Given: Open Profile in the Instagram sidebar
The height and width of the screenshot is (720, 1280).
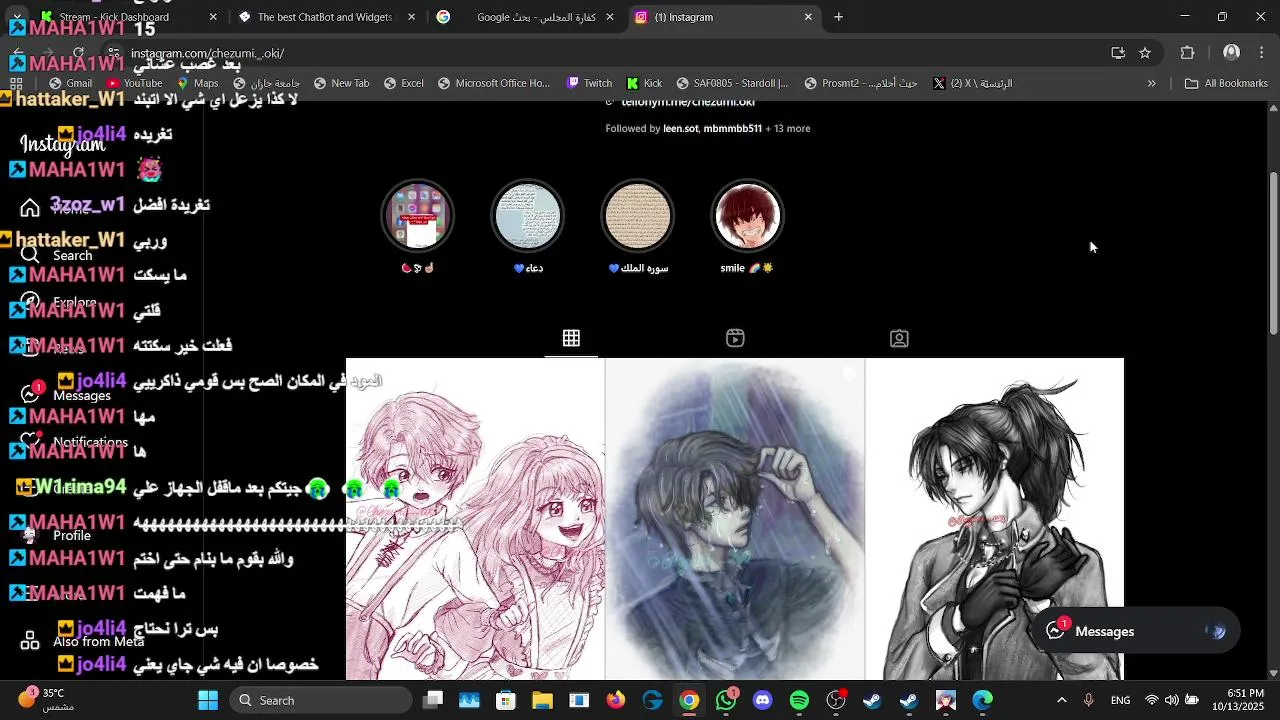Looking at the screenshot, I should pos(57,536).
